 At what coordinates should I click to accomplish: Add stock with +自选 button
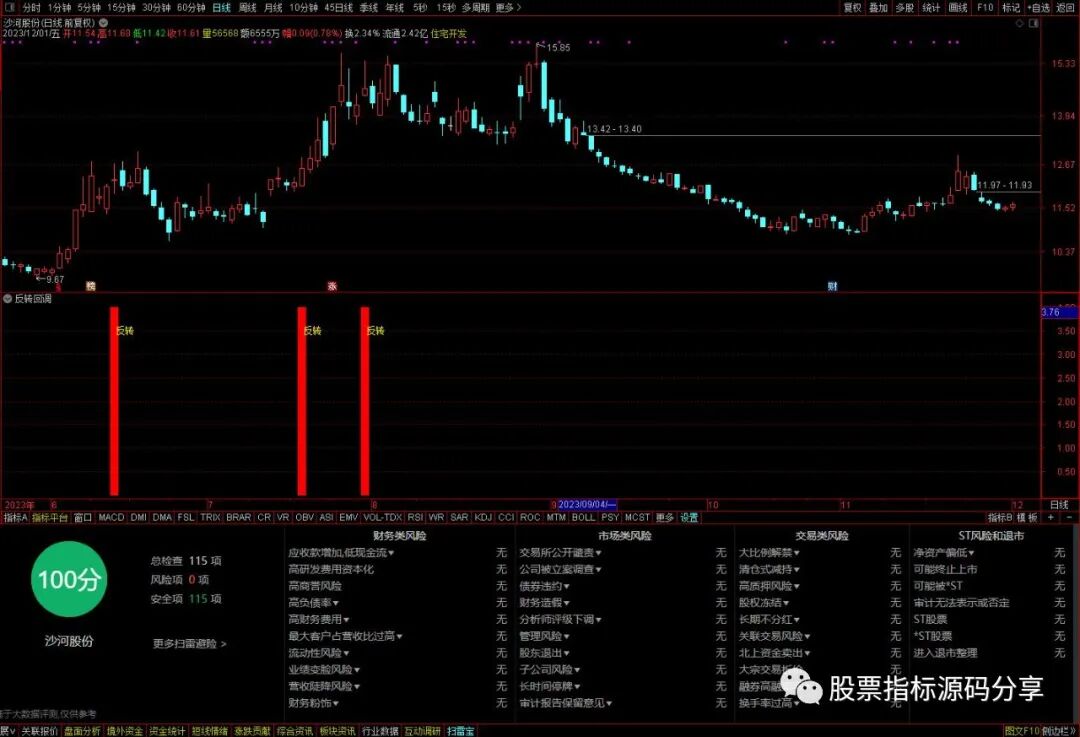[x=1038, y=8]
